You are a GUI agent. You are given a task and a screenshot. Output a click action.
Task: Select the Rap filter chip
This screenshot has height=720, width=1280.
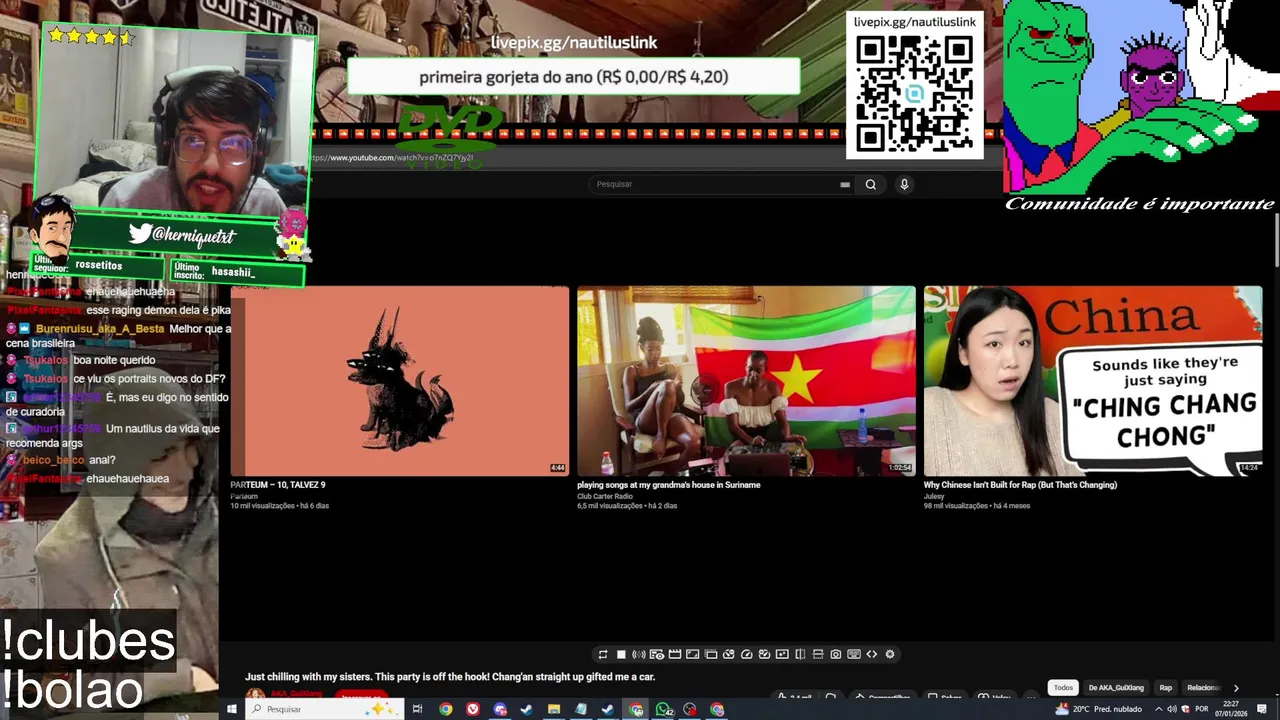point(1165,688)
